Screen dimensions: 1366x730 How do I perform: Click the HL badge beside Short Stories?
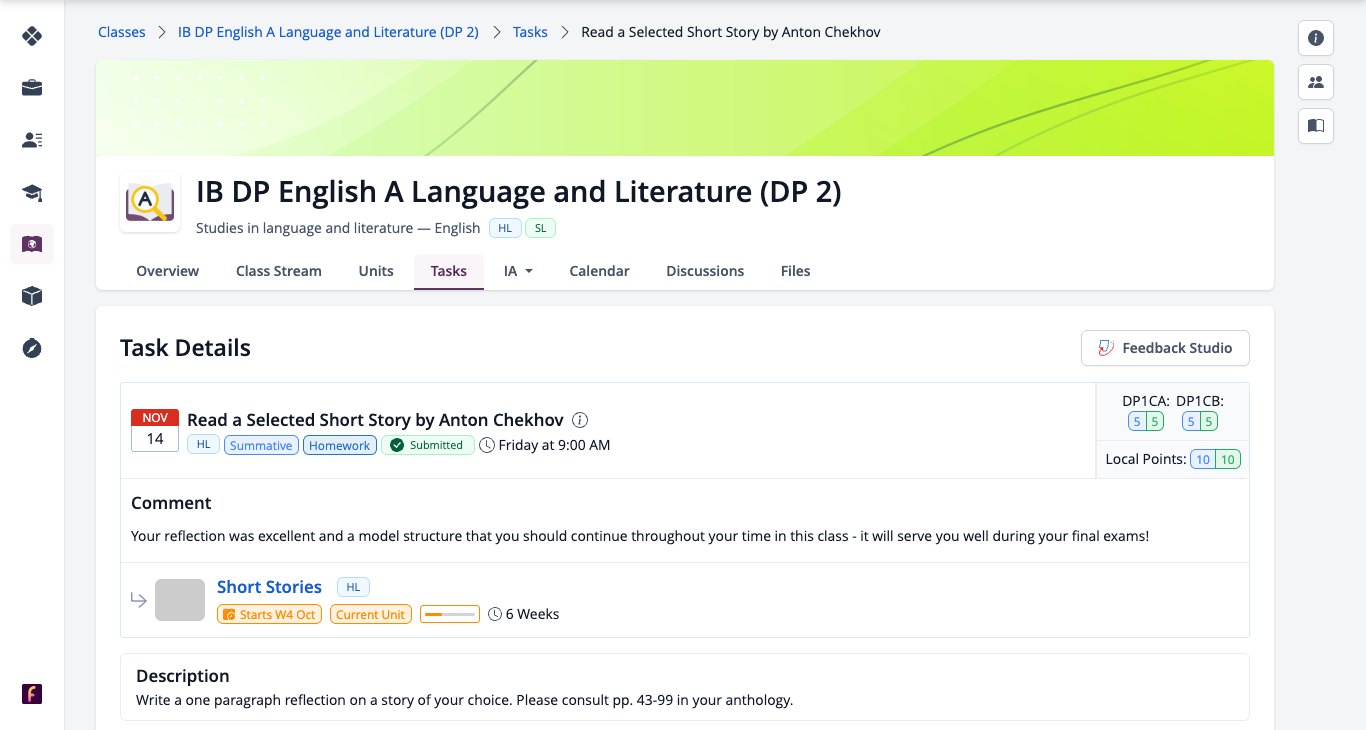(x=353, y=587)
